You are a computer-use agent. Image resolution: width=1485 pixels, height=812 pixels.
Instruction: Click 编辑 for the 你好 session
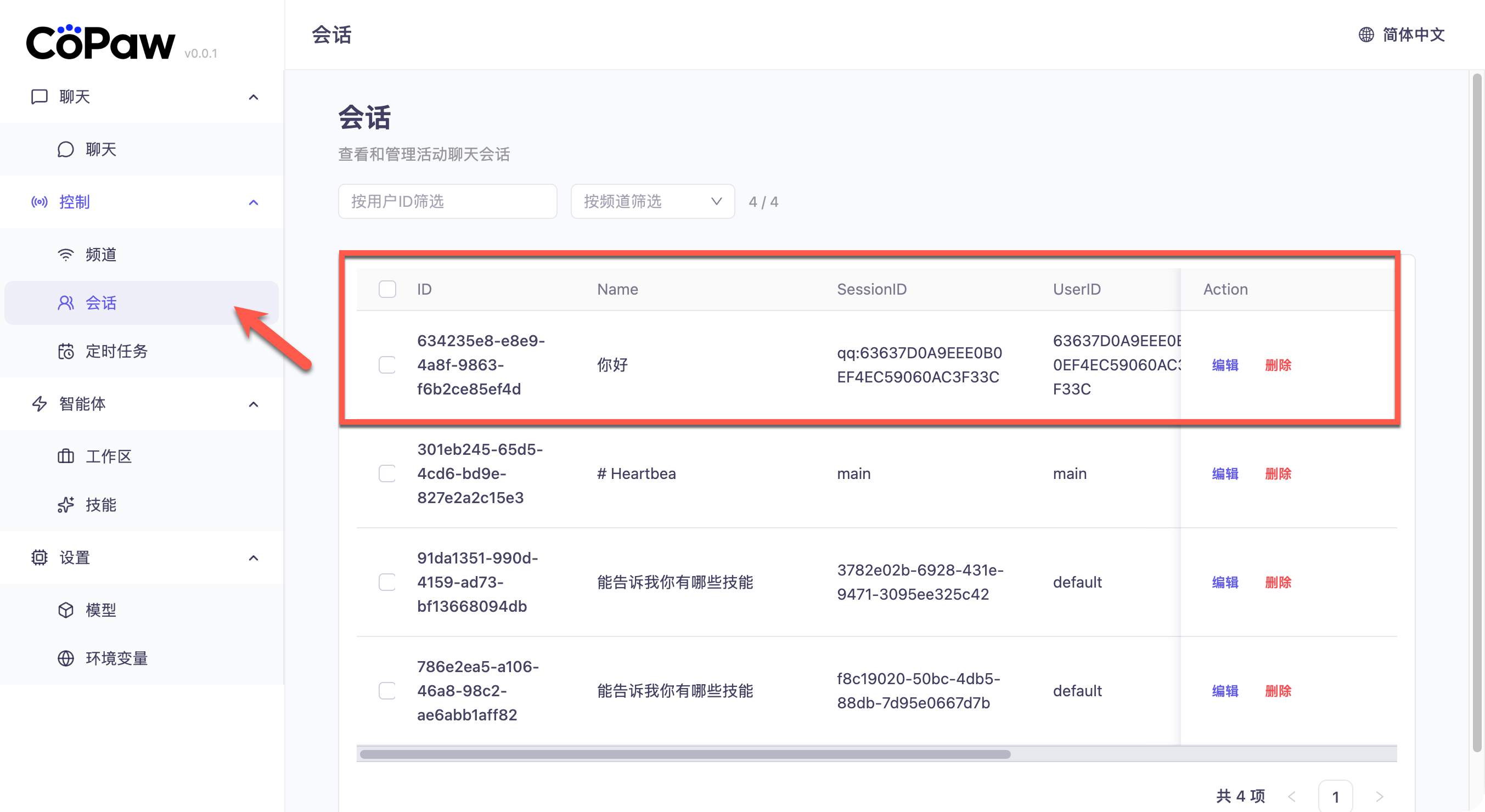[1224, 365]
